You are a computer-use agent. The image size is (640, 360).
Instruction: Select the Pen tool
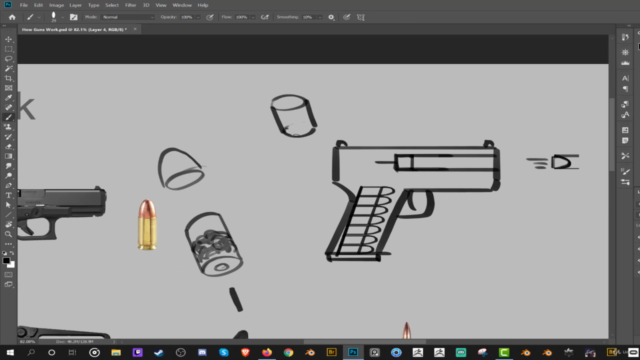[x=8, y=186]
